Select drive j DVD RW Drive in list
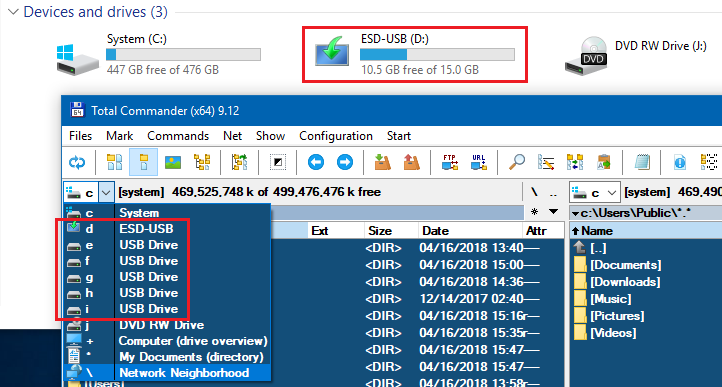Image resolution: width=722 pixels, height=387 pixels. 167,325
